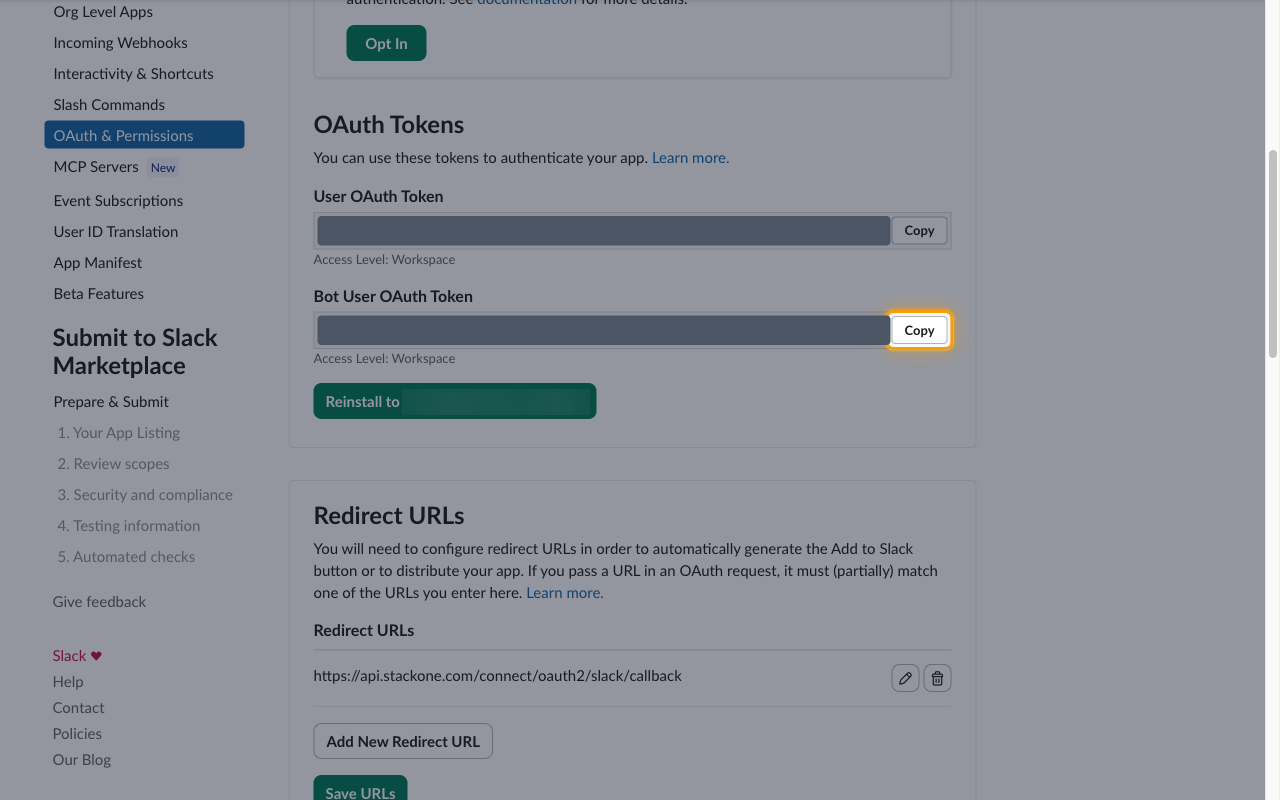This screenshot has height=800, width=1280.
Task: Add New Redirect URL
Action: click(x=403, y=741)
